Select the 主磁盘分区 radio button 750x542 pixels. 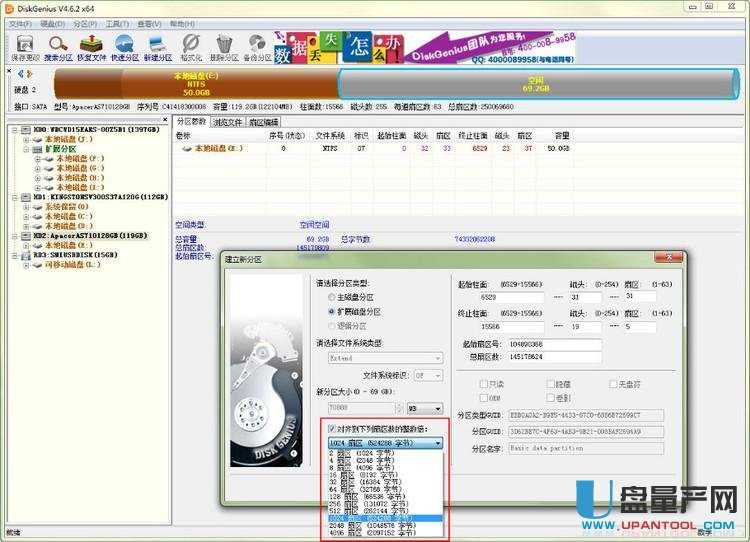[x=332, y=297]
